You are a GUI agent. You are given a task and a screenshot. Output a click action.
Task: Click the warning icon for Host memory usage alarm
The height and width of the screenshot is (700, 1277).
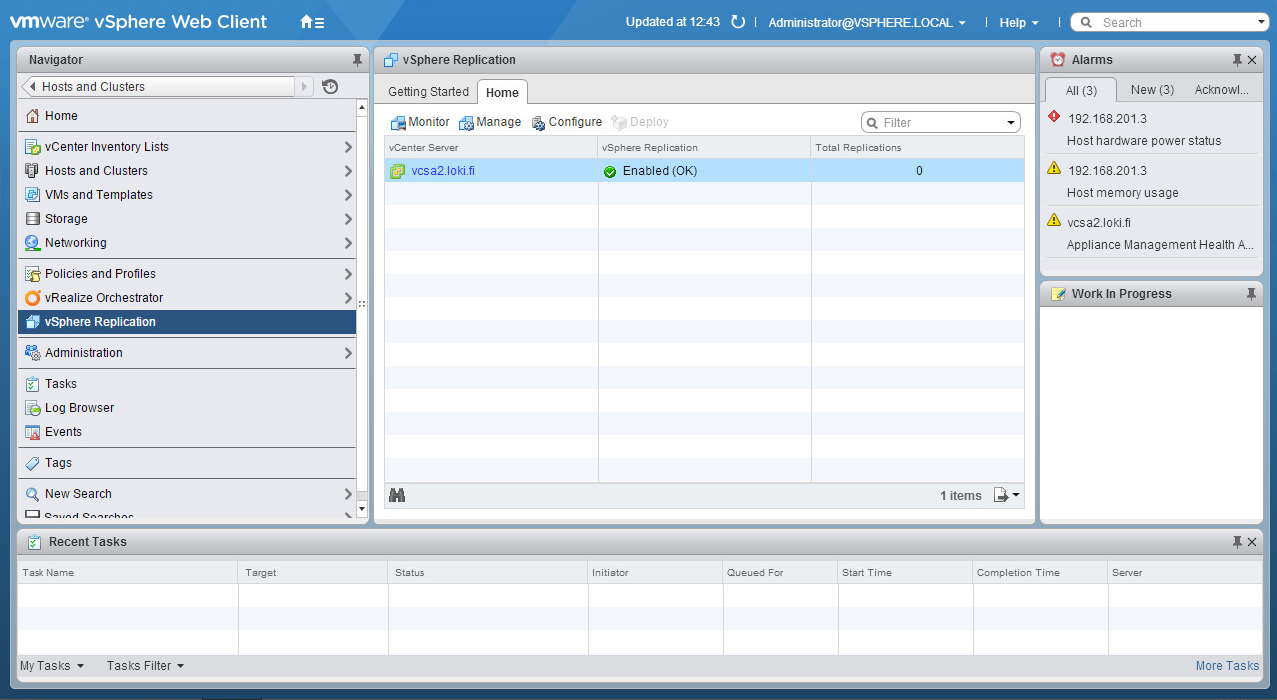coord(1054,169)
